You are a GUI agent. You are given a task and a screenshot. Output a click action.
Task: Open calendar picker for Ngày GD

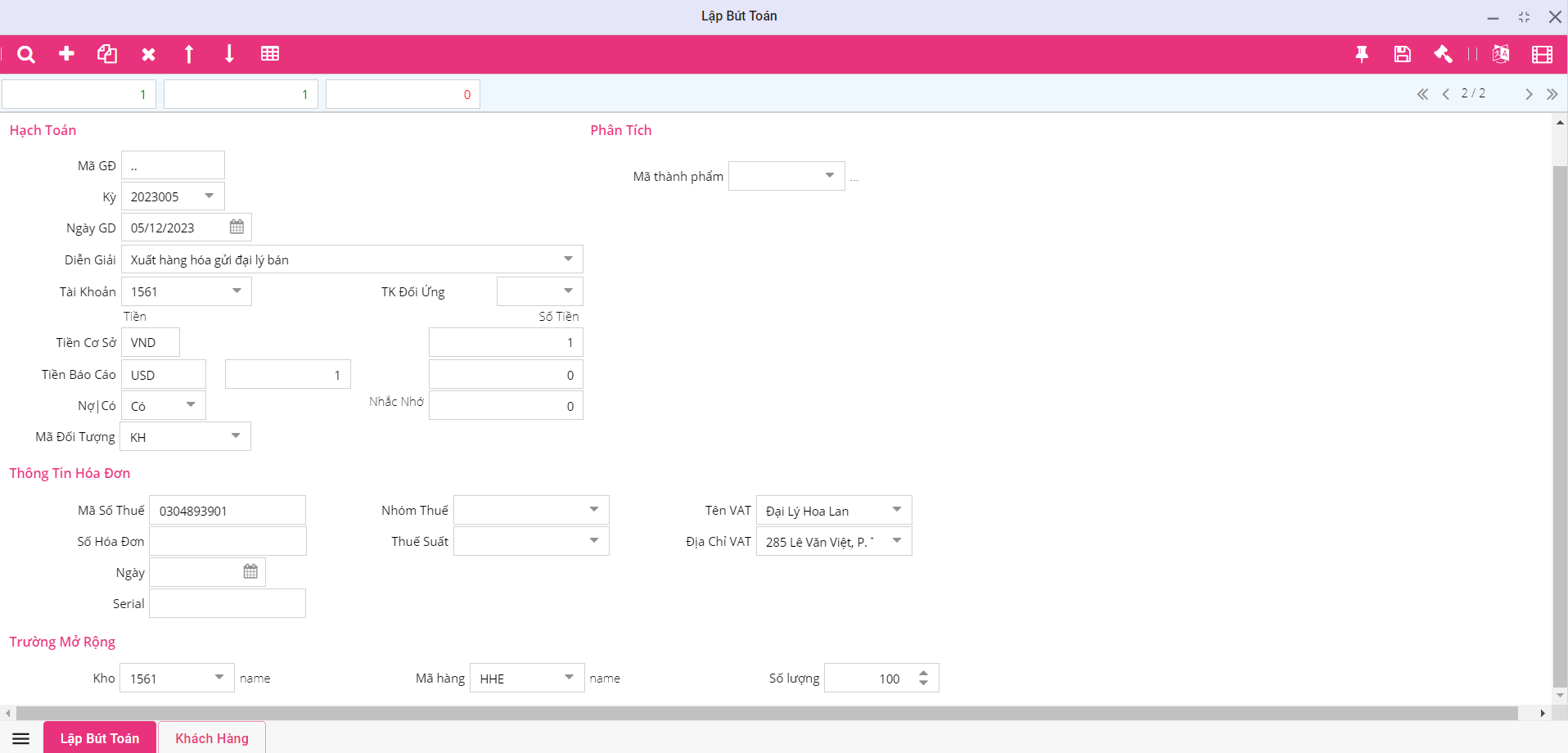(237, 228)
